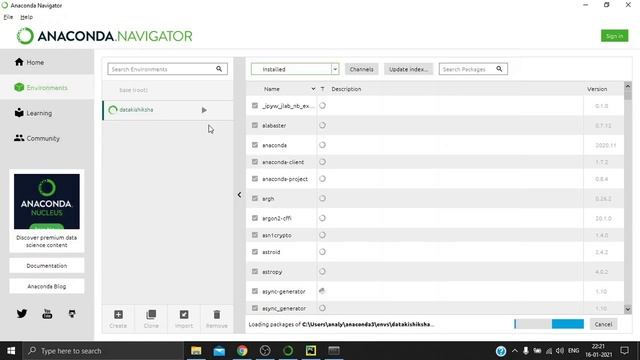Open the File menu
This screenshot has width=640, height=360.
(x=8, y=17)
